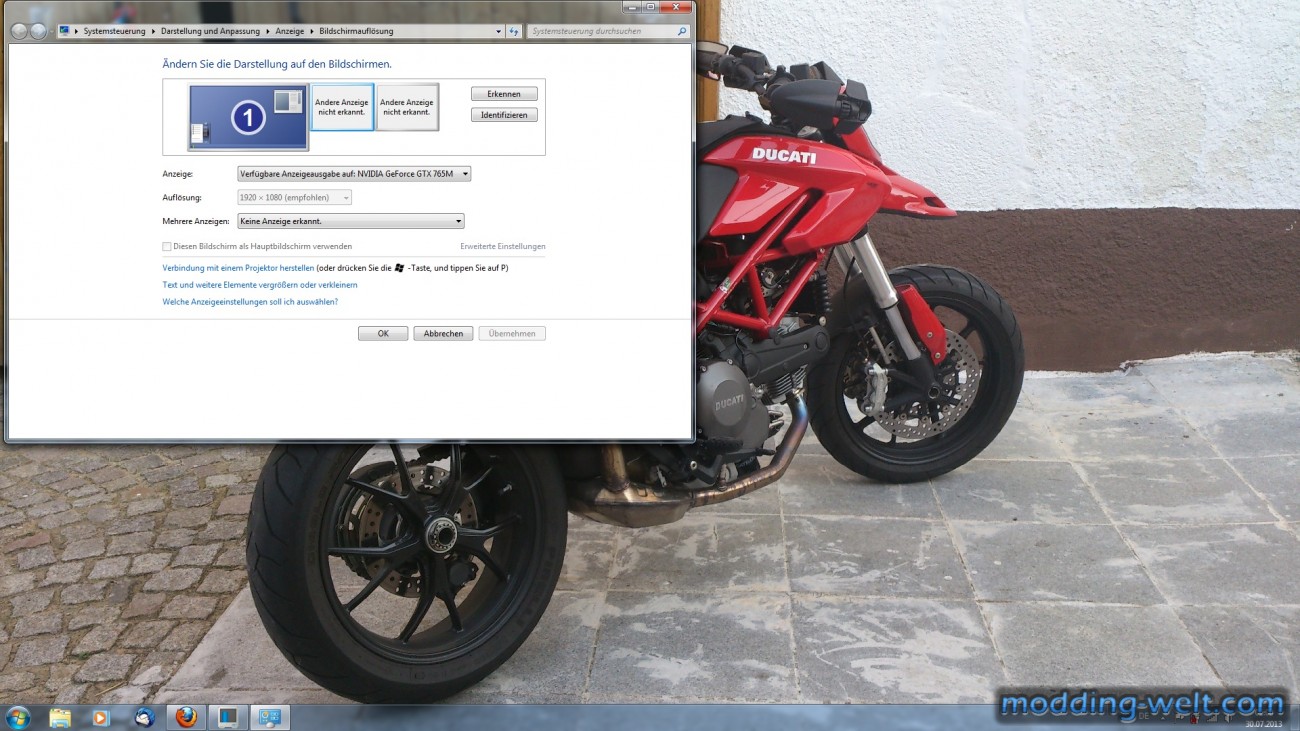The image size is (1300, 731).
Task: Click the 'Ändern Sie die Darstellung' heading
Action: coord(277,64)
